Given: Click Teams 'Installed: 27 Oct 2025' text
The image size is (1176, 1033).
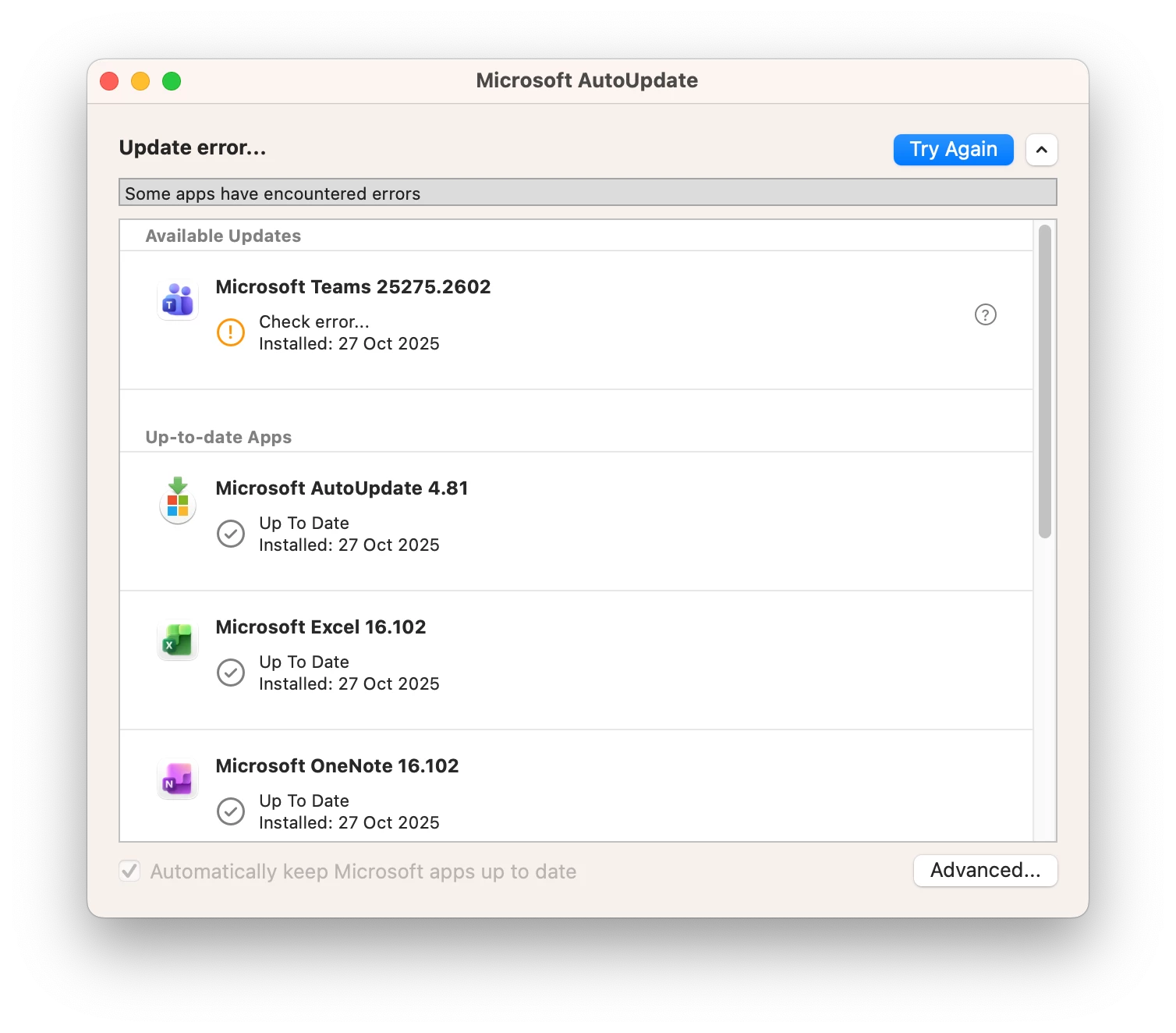Looking at the screenshot, I should (349, 344).
